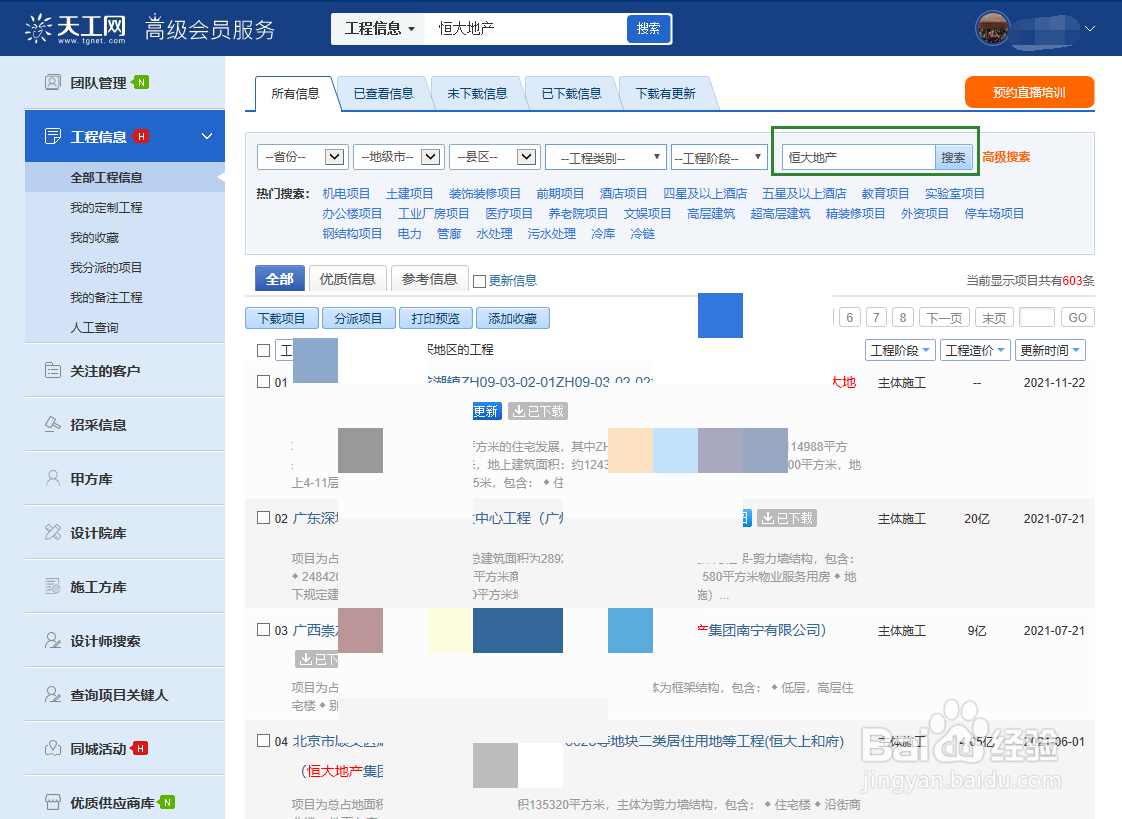Focus the header search input field

pyautogui.click(x=526, y=29)
